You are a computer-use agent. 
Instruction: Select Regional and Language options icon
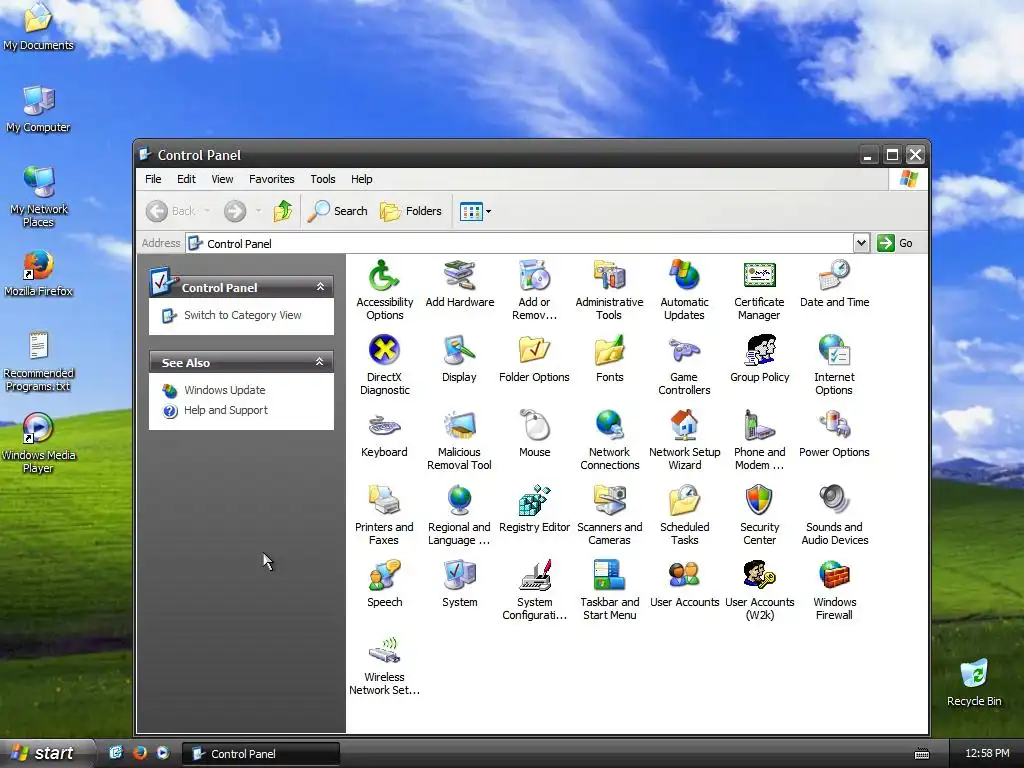459,515
